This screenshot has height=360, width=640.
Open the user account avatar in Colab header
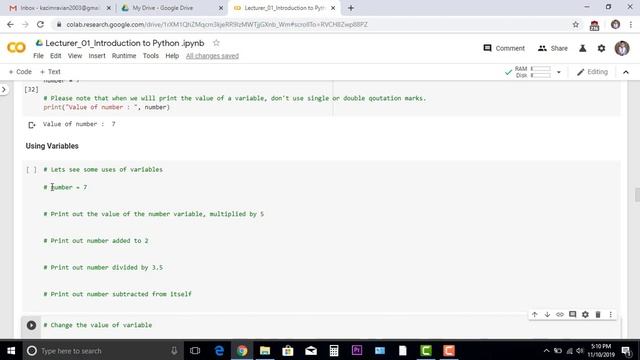pyautogui.click(x=622, y=48)
